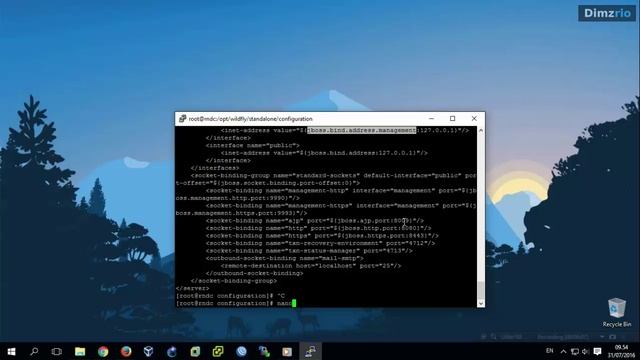Open yellow-green linked squares taskbar app
The width and height of the screenshot is (640, 360).
pyautogui.click(x=218, y=351)
